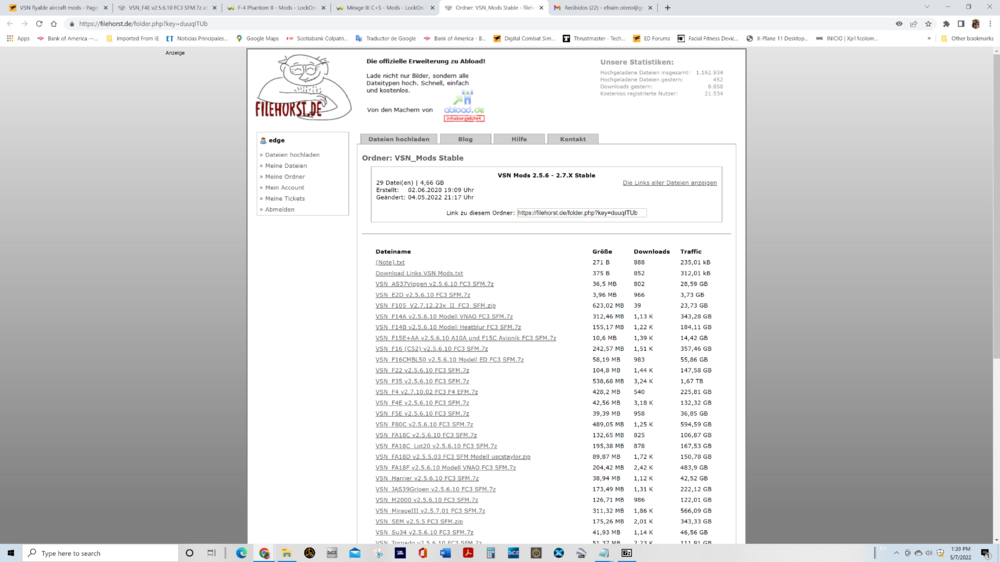Open Cortana circle icon in taskbar
The image size is (1000, 562).
click(189, 553)
